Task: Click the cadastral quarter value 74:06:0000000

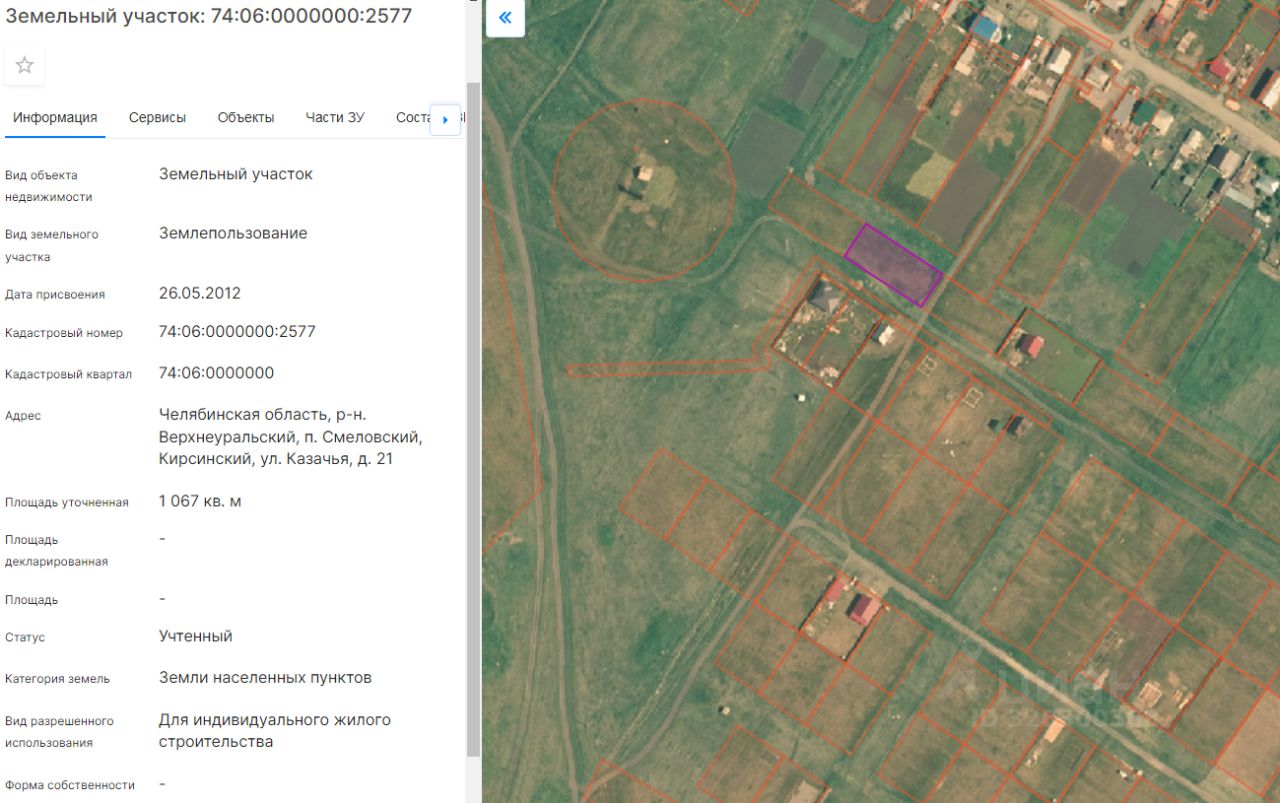Action: (216, 373)
